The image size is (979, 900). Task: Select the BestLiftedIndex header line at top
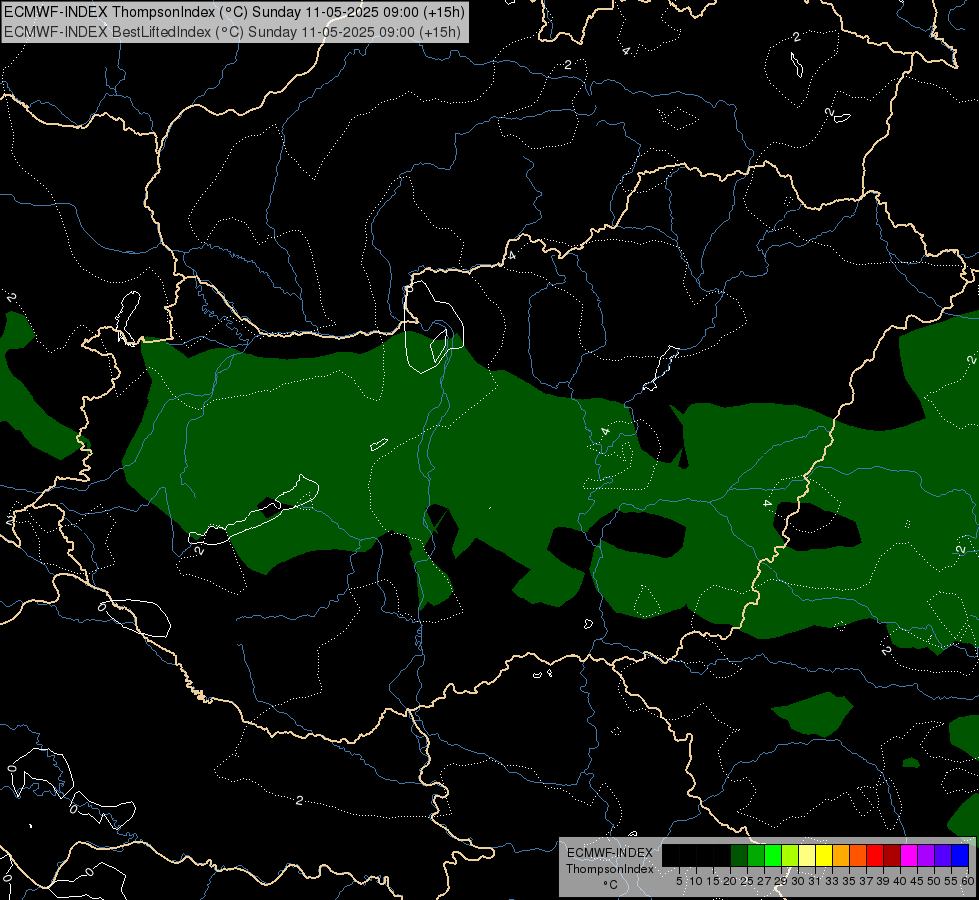click(x=232, y=32)
